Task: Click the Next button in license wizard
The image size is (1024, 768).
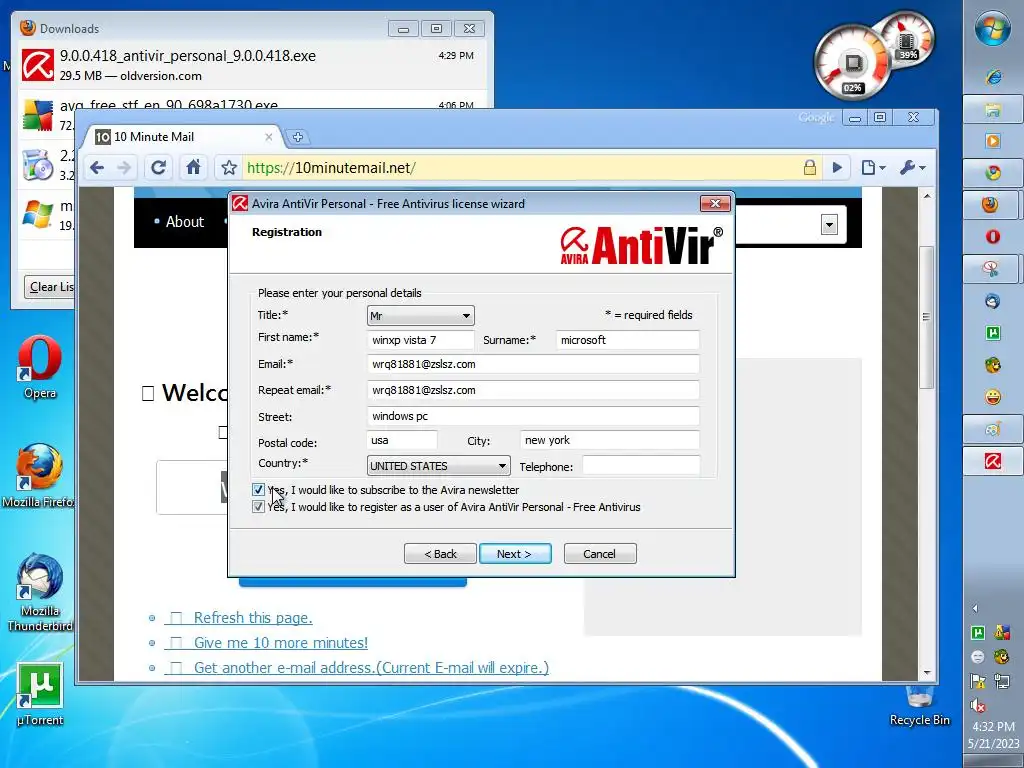Action: click(x=515, y=554)
